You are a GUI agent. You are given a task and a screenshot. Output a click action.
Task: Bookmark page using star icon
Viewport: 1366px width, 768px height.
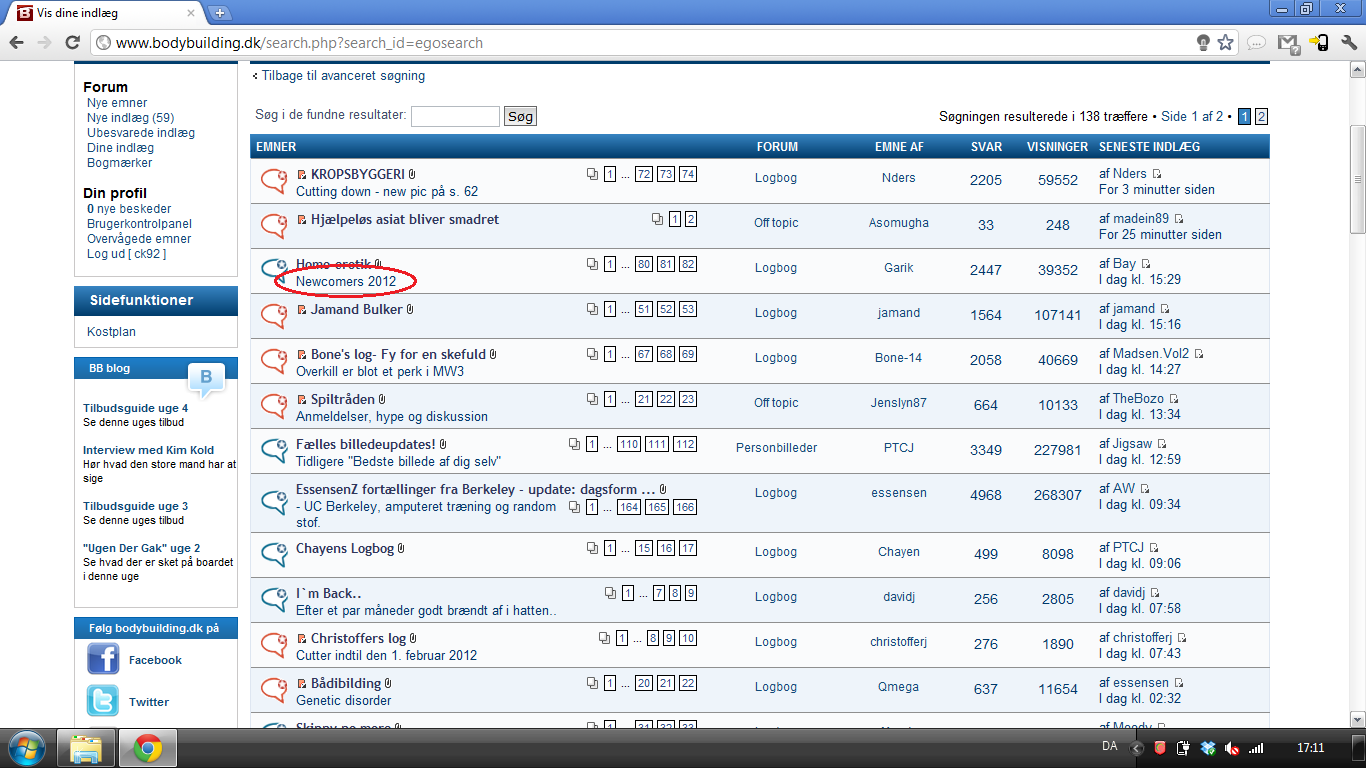(1225, 43)
